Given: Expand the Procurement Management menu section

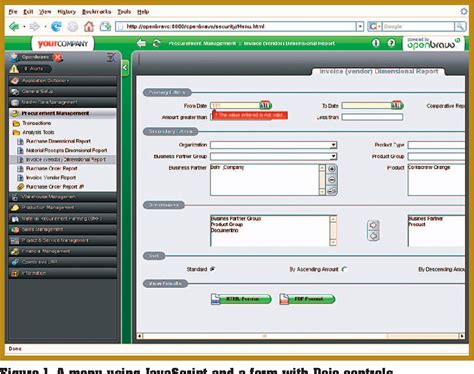Looking at the screenshot, I should pos(63,113).
